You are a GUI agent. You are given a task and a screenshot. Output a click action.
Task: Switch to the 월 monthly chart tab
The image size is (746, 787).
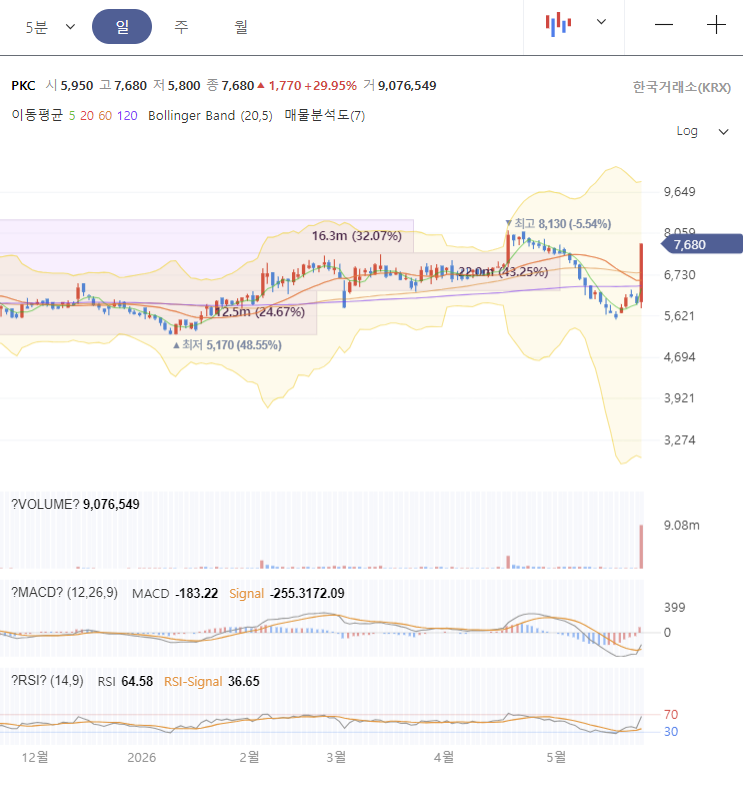click(x=241, y=27)
